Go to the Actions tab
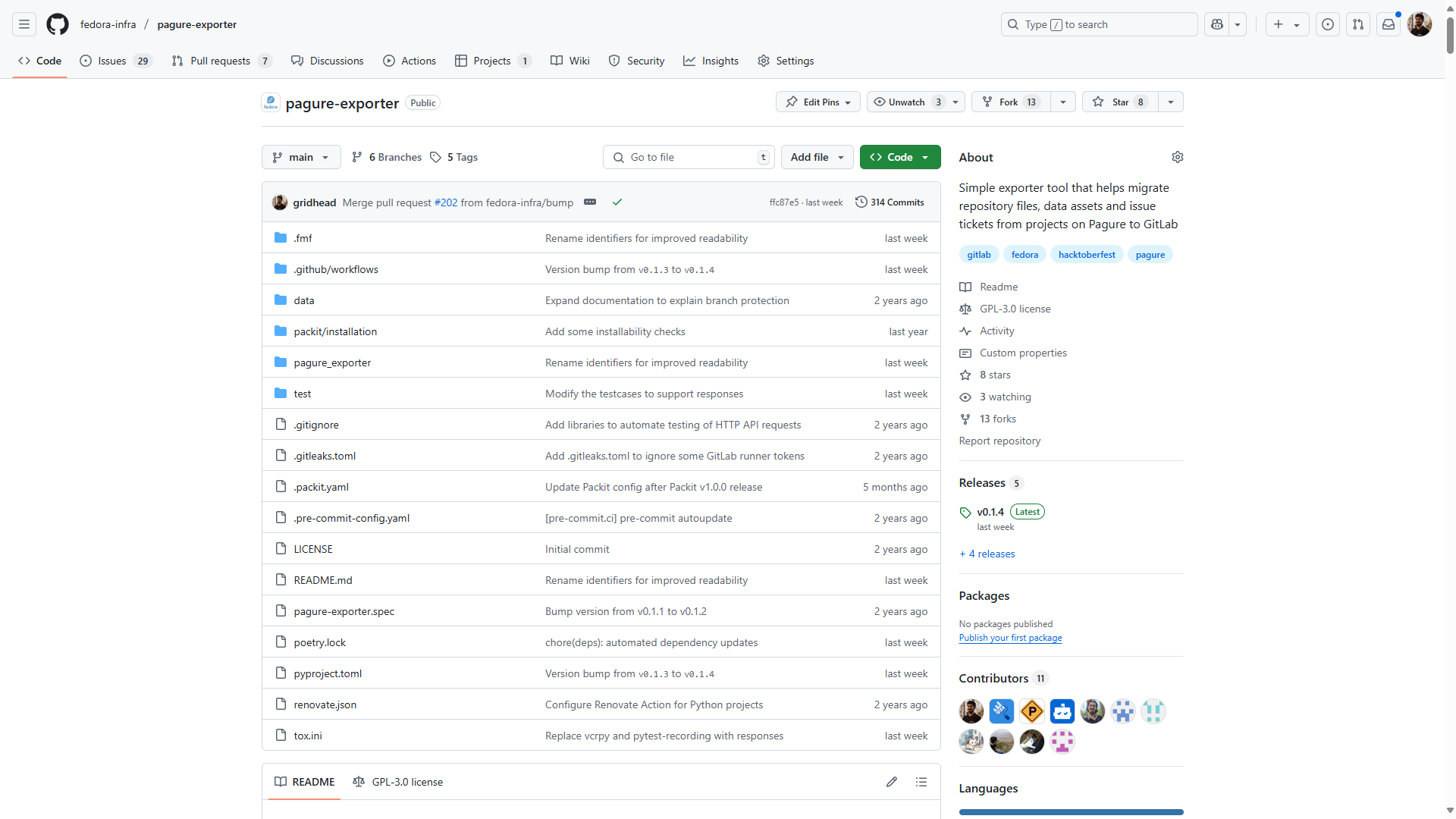Viewport: 1456px width, 819px height. pos(409,61)
